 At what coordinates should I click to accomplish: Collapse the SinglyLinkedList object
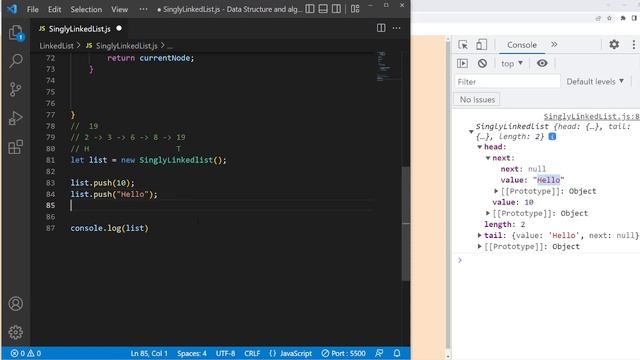[471, 131]
